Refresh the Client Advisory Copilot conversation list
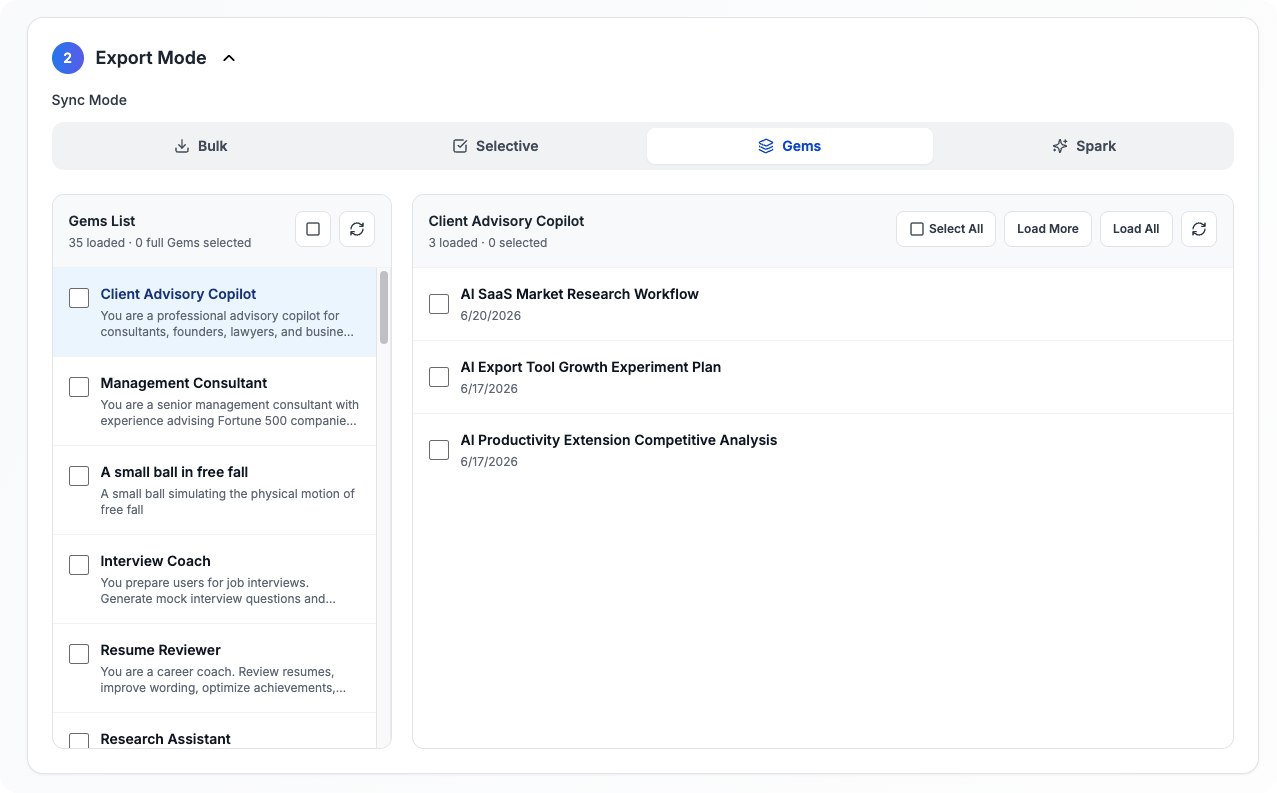This screenshot has width=1277, height=793. click(x=1199, y=229)
